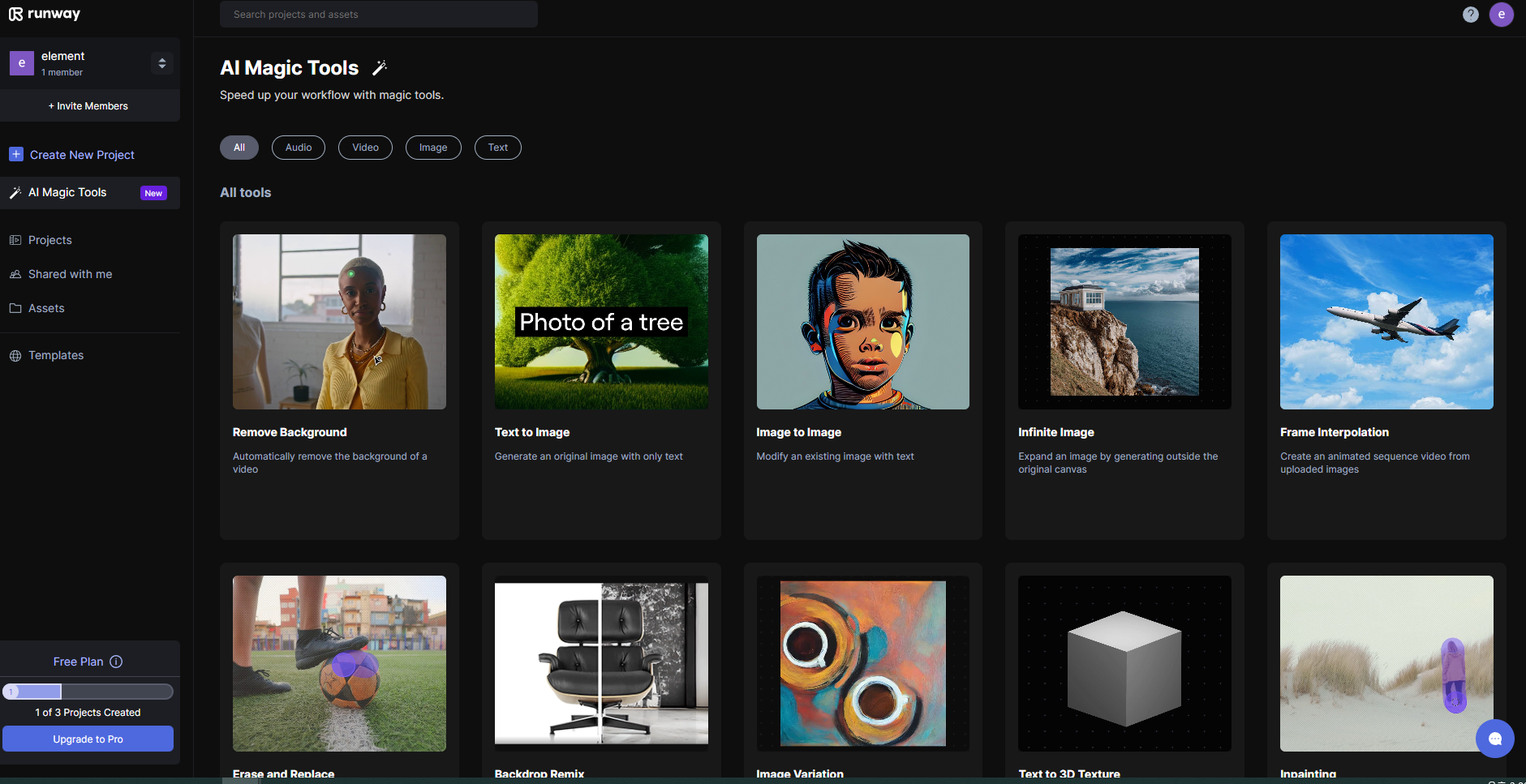Click the New badge in sidebar

[x=153, y=193]
